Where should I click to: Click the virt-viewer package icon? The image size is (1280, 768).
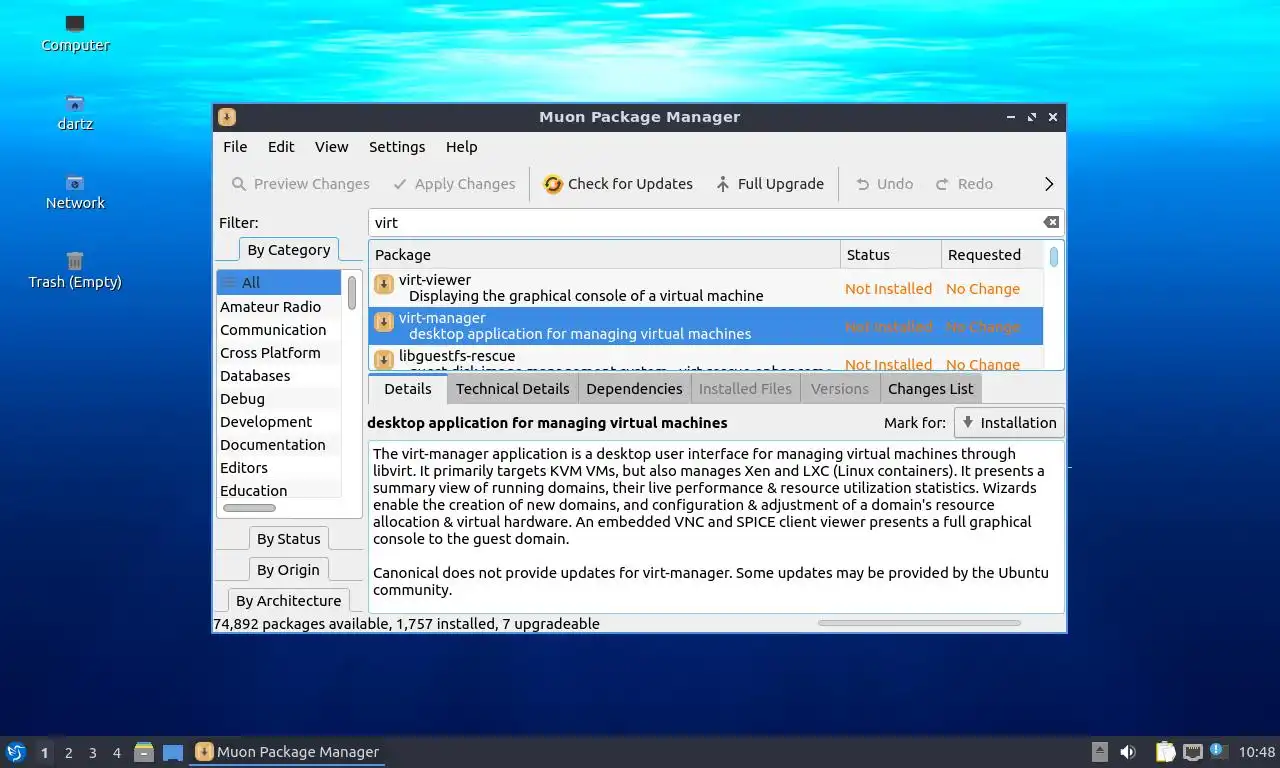(x=383, y=285)
